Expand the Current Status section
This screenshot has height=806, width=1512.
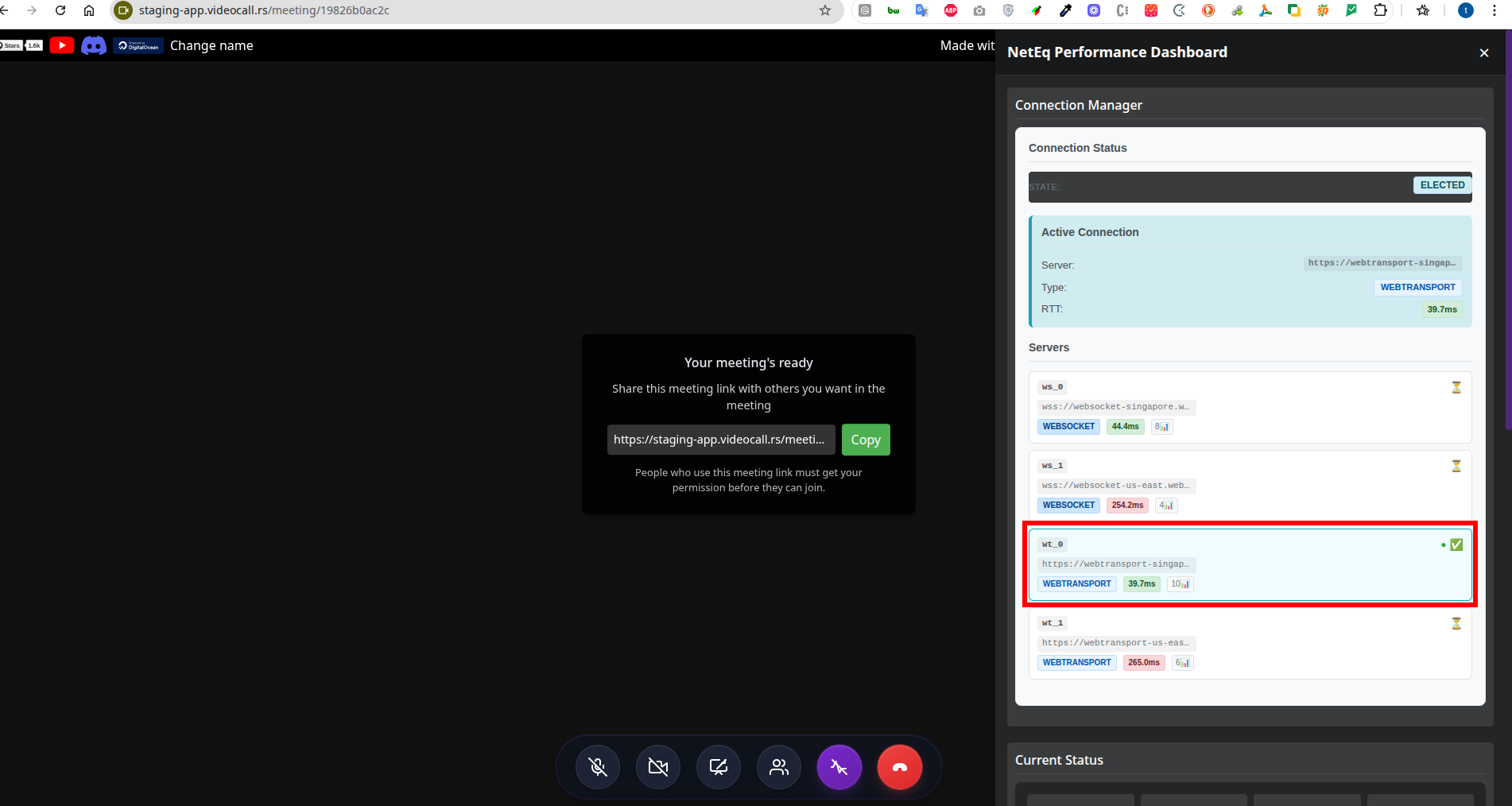coord(1059,760)
